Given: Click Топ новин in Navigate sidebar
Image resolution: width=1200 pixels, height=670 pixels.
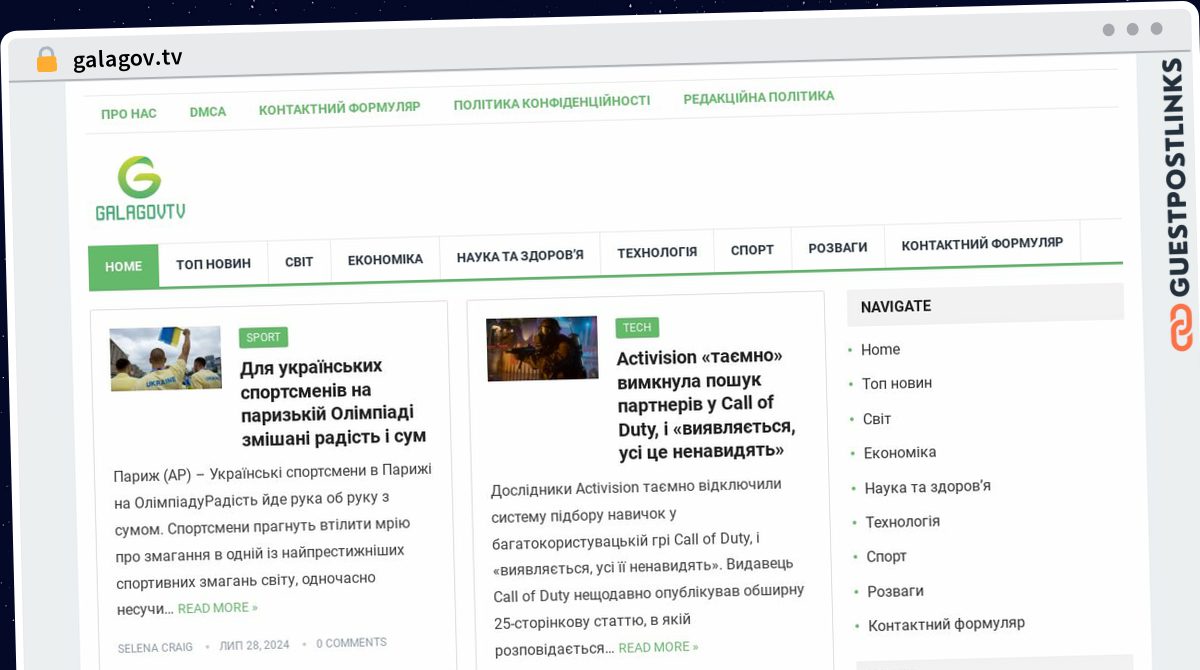Looking at the screenshot, I should (897, 383).
